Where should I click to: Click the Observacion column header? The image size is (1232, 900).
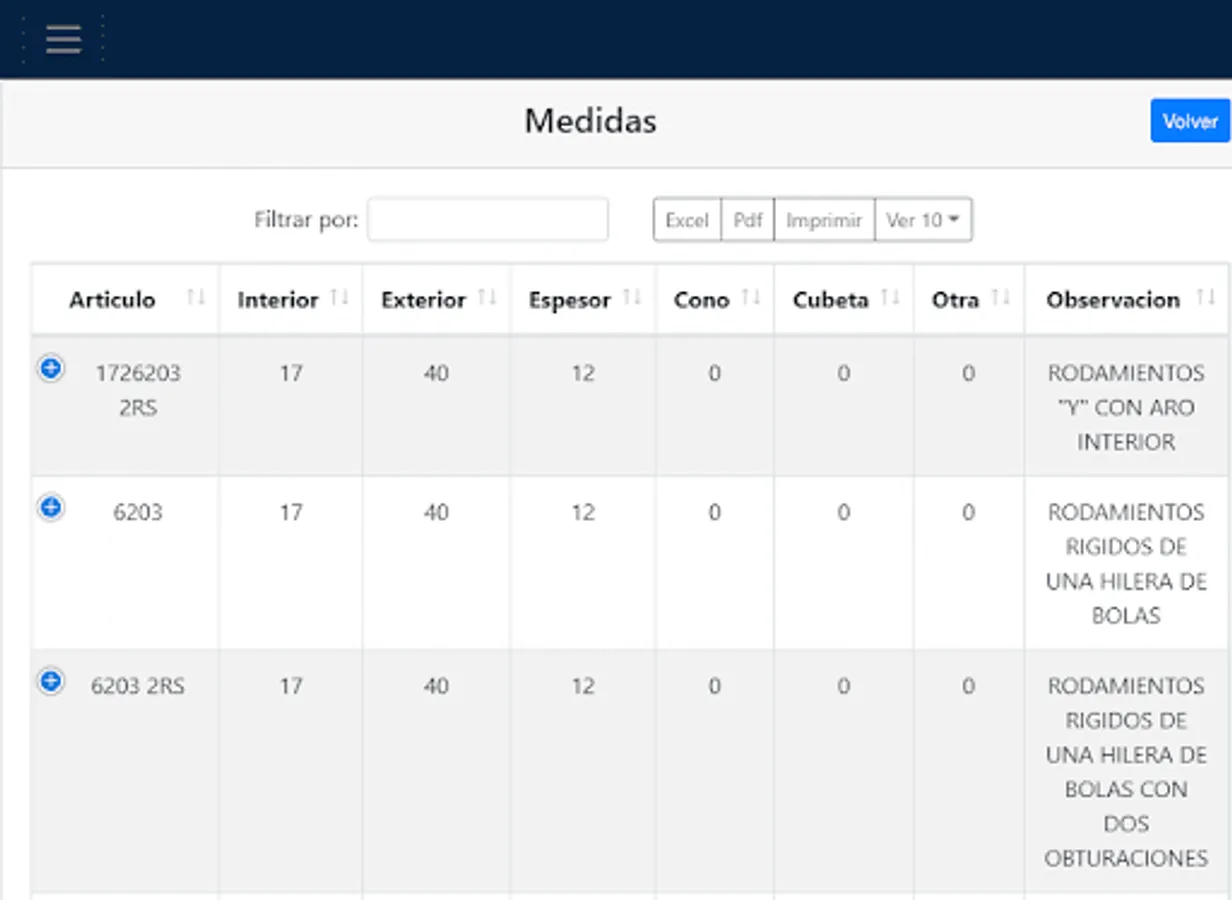coord(1112,300)
